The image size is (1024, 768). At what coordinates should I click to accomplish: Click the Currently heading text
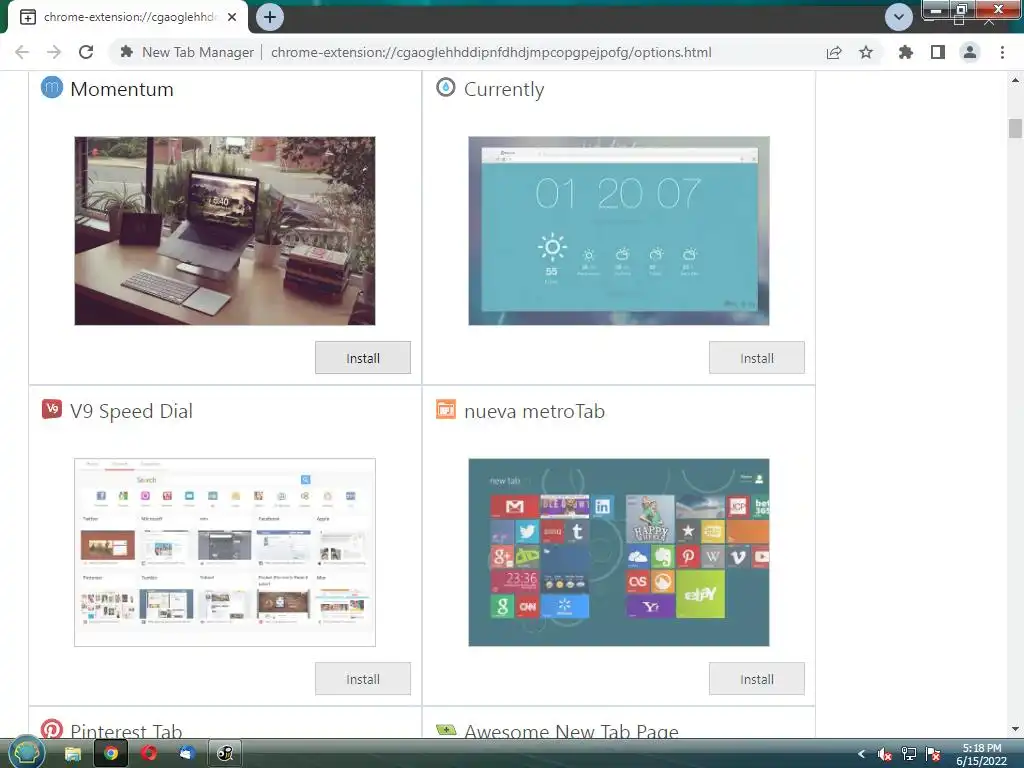click(x=504, y=89)
